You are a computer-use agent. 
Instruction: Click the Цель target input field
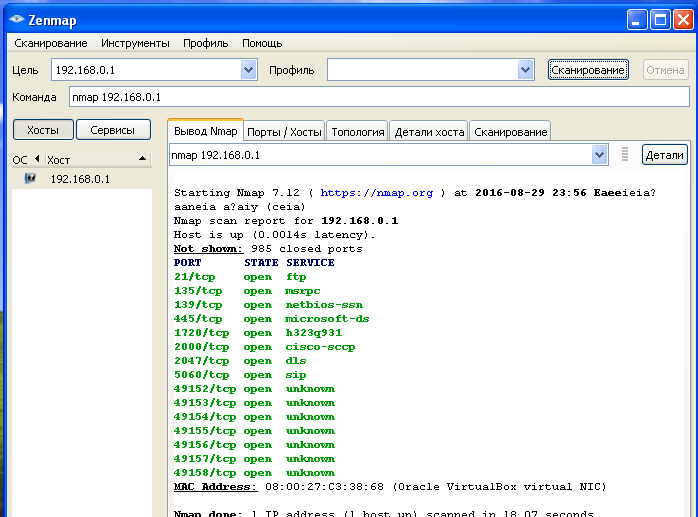tap(146, 70)
